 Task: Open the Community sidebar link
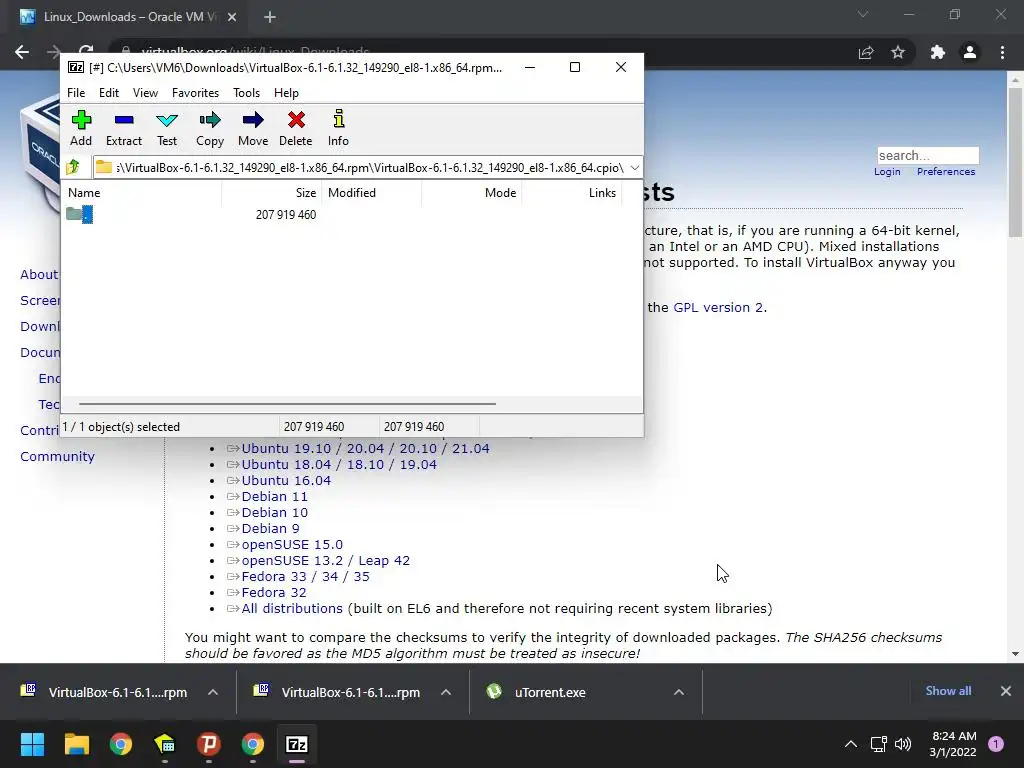click(x=57, y=456)
